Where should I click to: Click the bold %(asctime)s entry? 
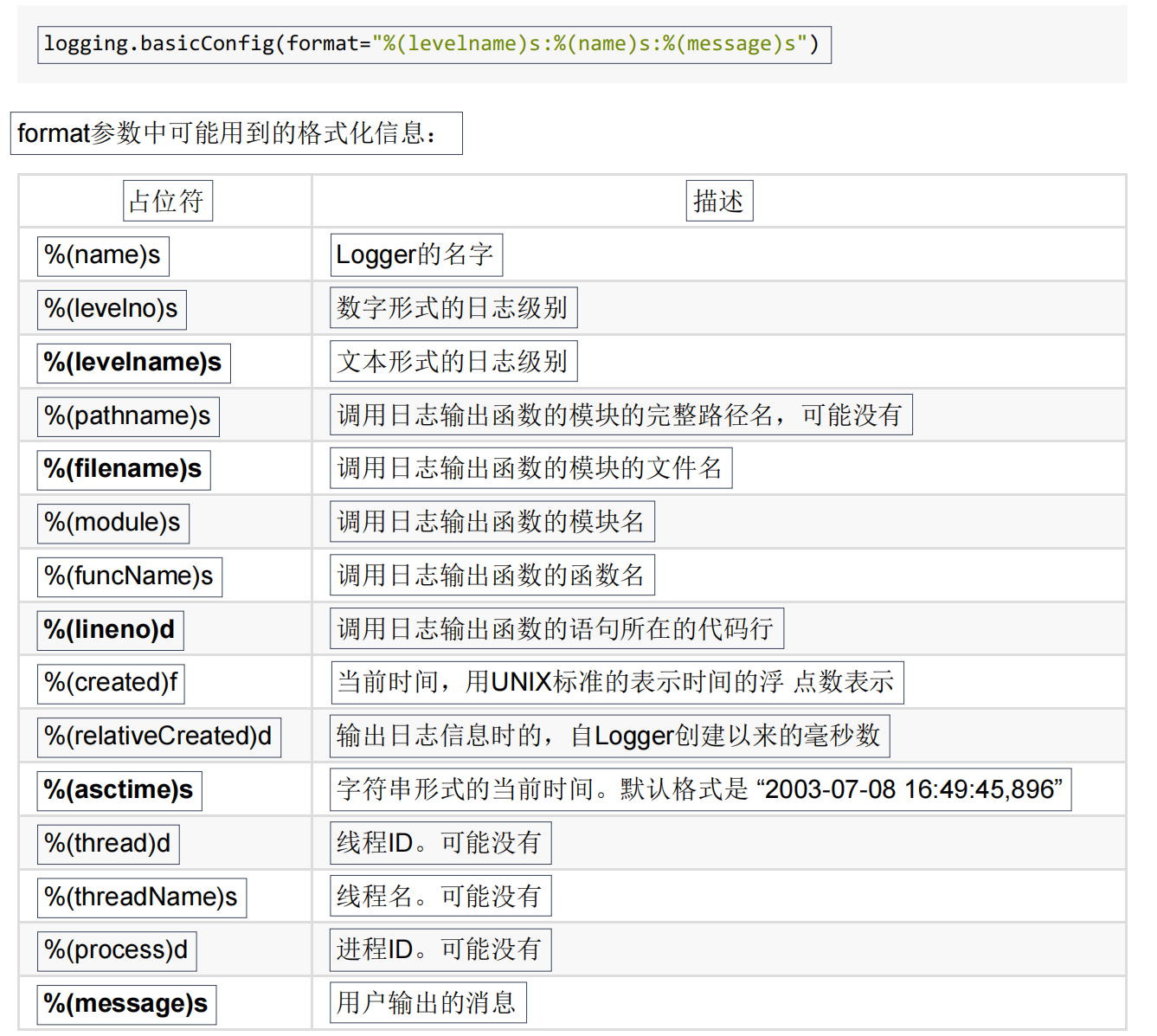[x=119, y=790]
